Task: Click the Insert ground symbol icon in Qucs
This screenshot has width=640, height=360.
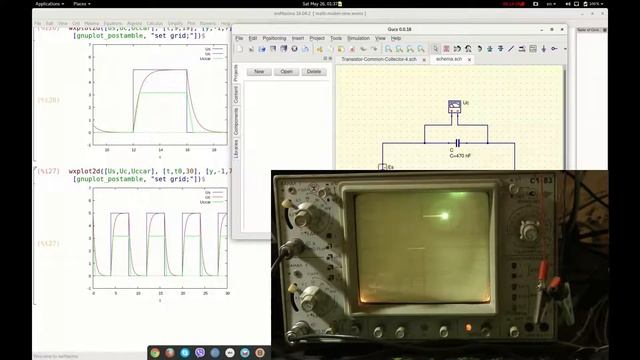Action: (543, 49)
